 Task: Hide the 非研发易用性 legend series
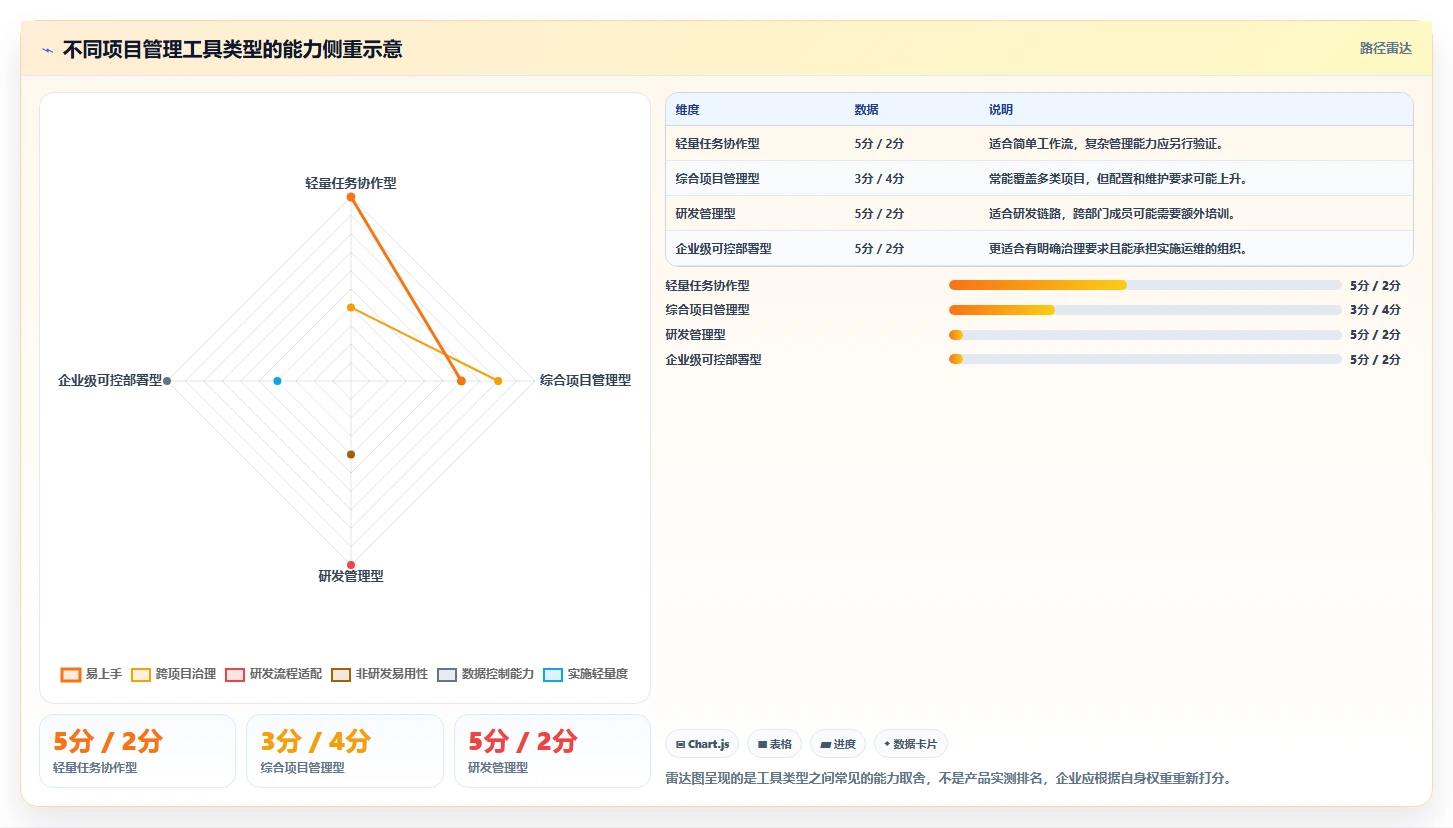click(x=380, y=674)
